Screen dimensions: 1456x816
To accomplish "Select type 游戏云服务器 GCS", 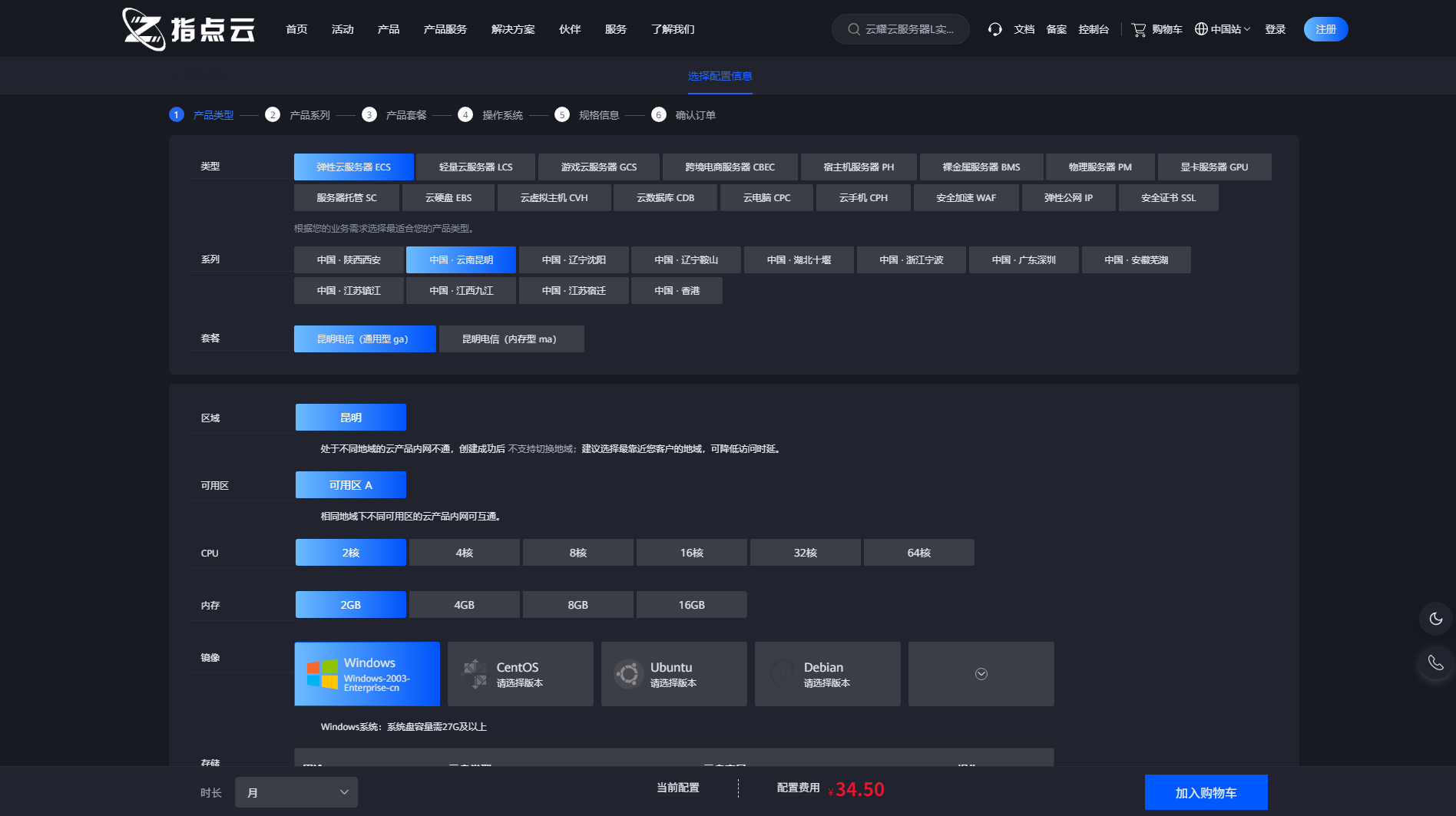I will coord(599,167).
